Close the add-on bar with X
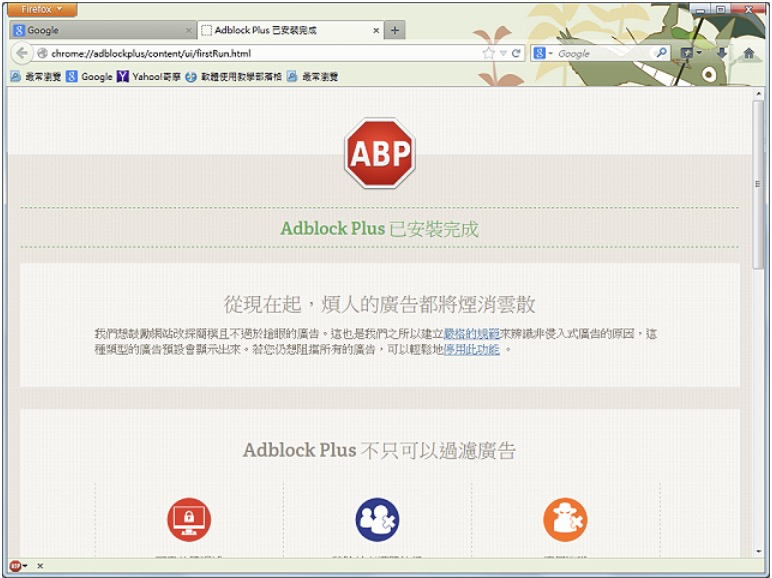Viewport: 772px width, 578px height. (40, 566)
